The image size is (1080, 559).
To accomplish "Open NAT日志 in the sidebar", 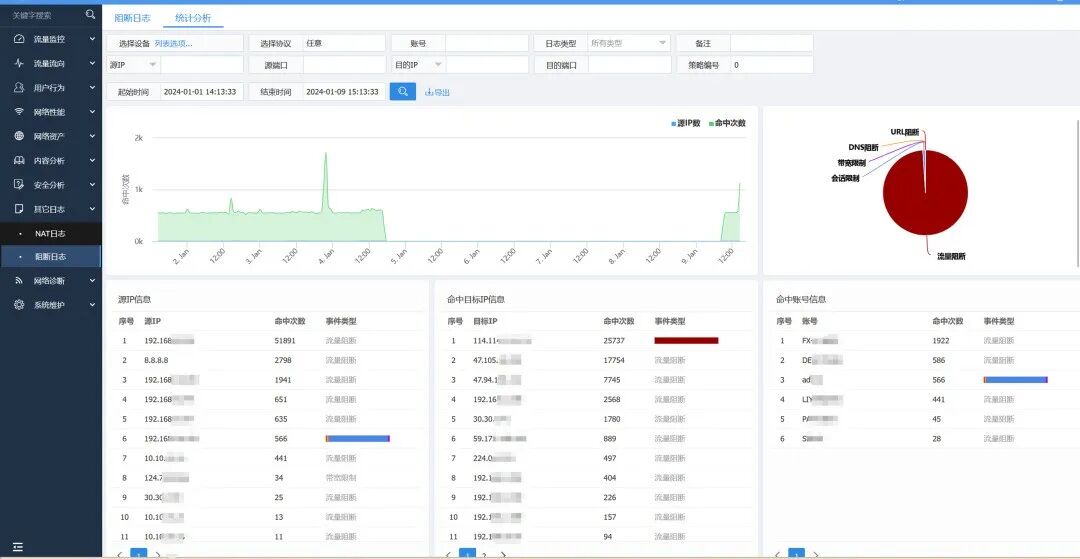I will point(50,233).
